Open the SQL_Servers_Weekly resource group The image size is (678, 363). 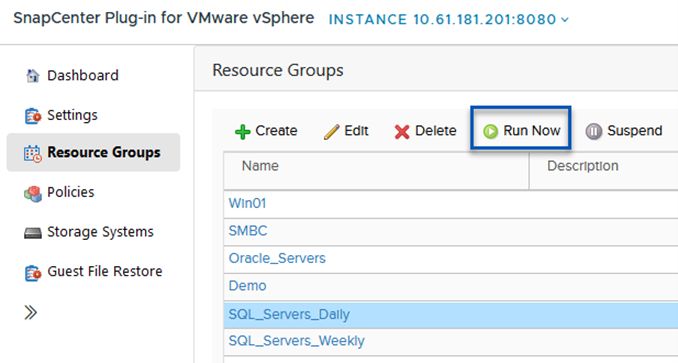[297, 341]
